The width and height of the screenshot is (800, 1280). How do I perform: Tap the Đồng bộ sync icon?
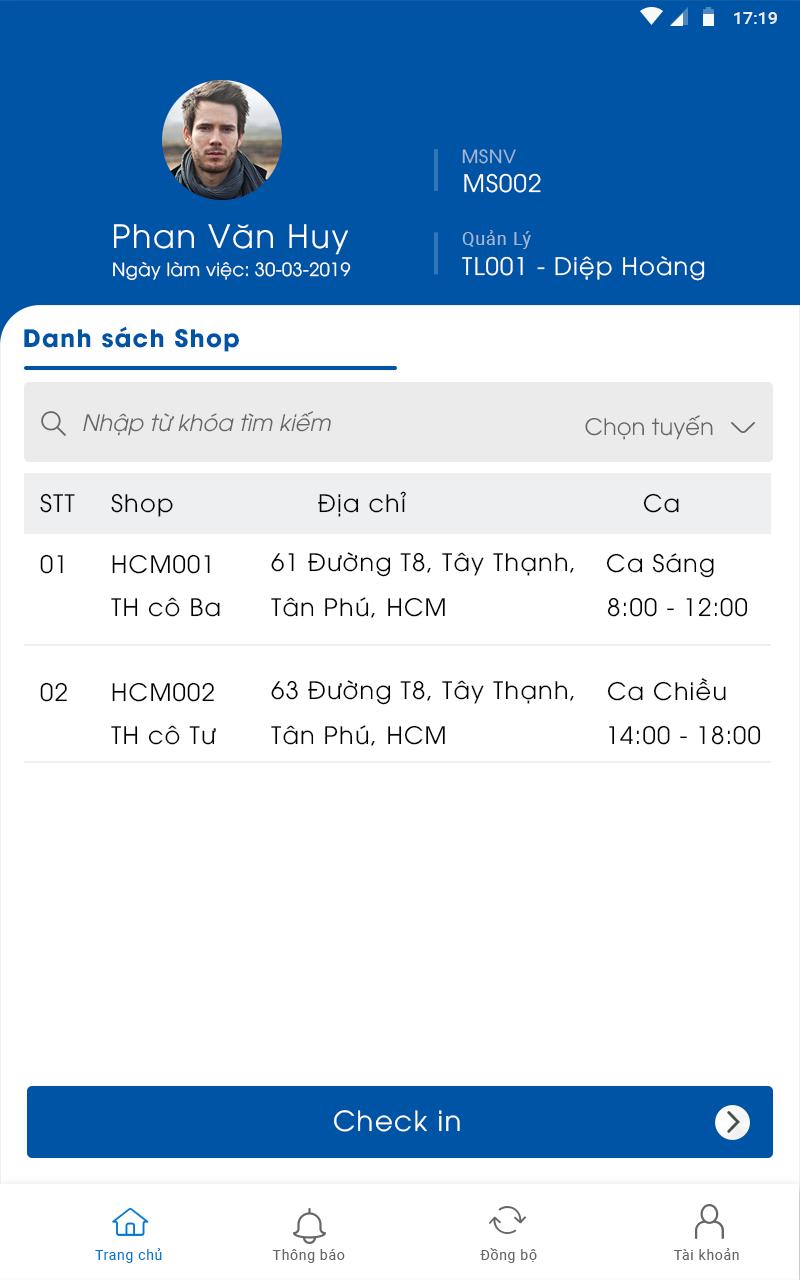[508, 1220]
